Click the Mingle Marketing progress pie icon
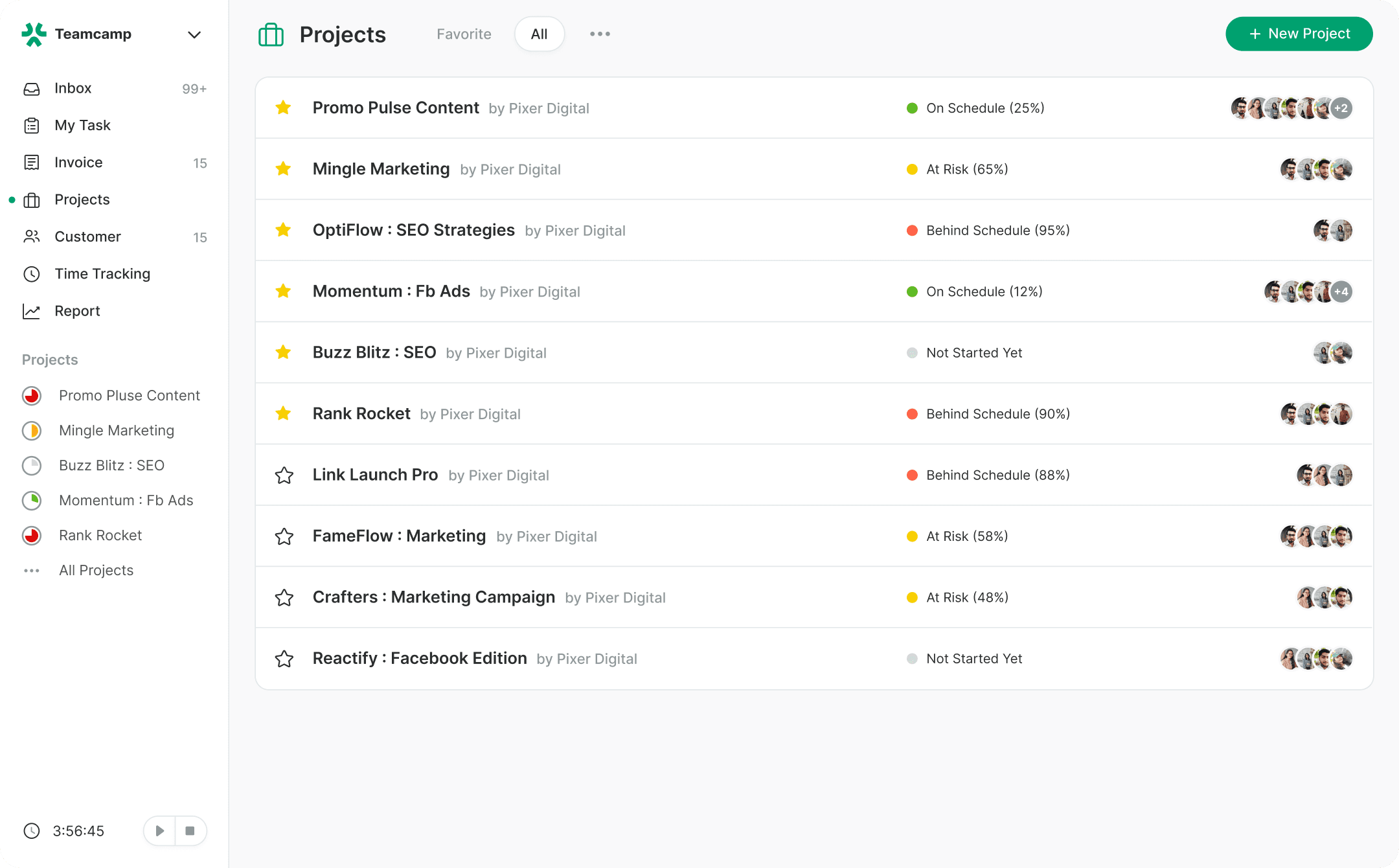The height and width of the screenshot is (868, 1399). [32, 431]
